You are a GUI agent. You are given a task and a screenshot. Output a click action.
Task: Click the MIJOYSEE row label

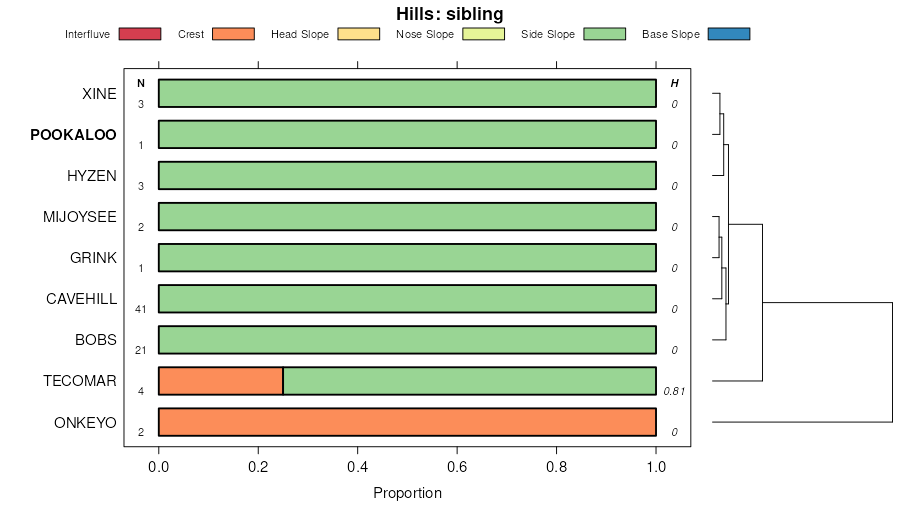80,217
